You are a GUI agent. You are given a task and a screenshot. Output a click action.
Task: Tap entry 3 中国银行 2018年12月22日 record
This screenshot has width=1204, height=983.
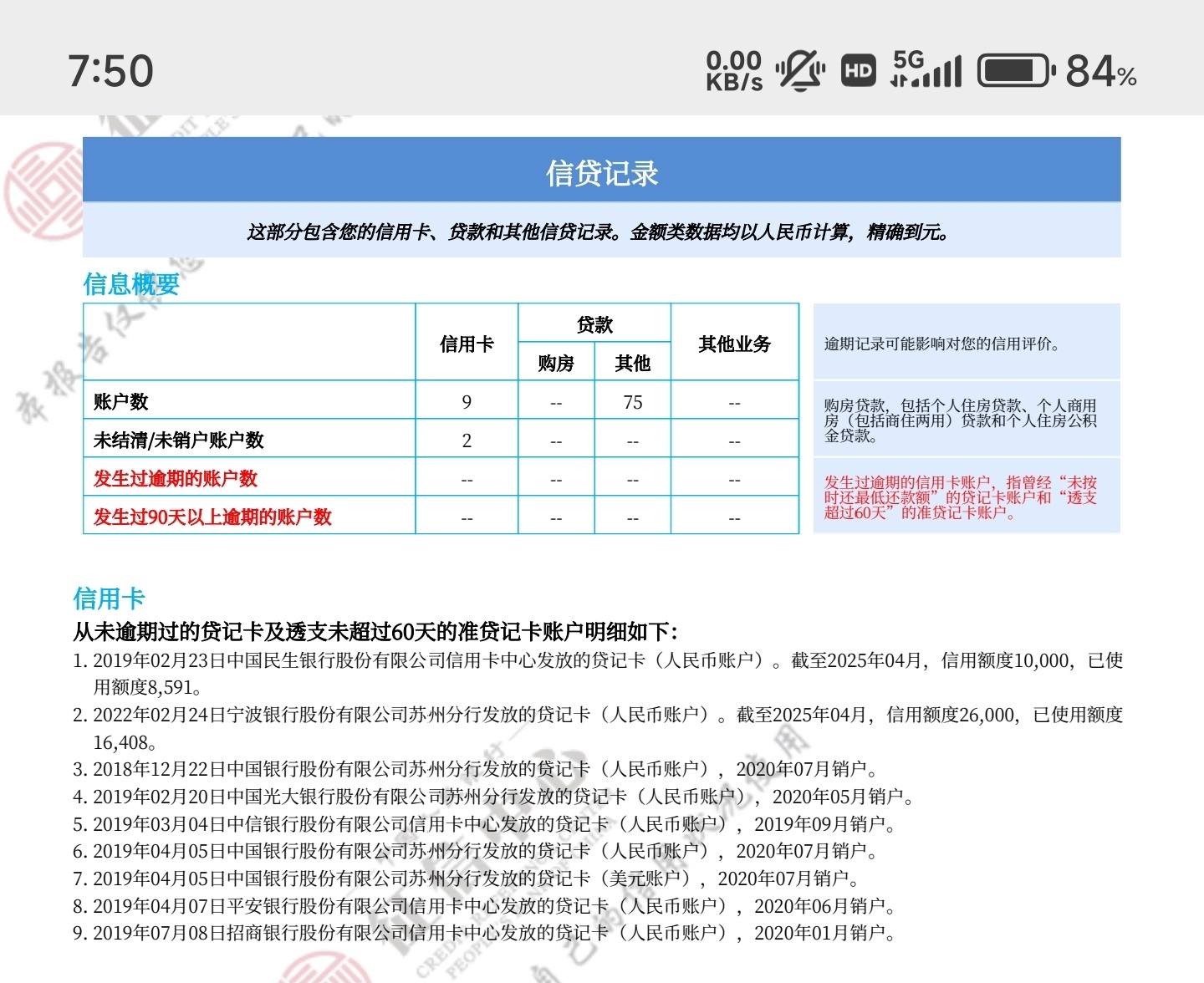point(475,769)
